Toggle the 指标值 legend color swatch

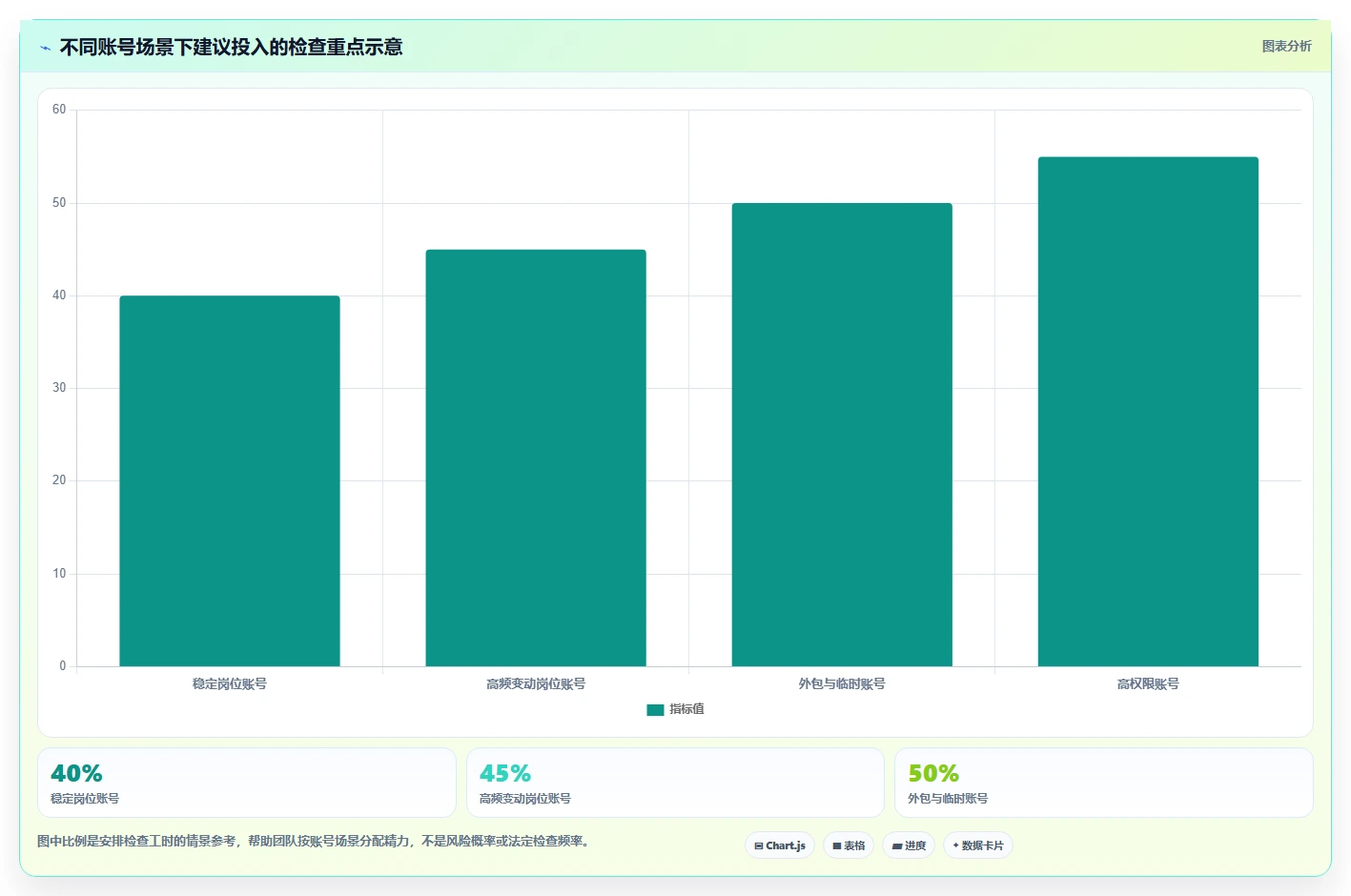[655, 709]
